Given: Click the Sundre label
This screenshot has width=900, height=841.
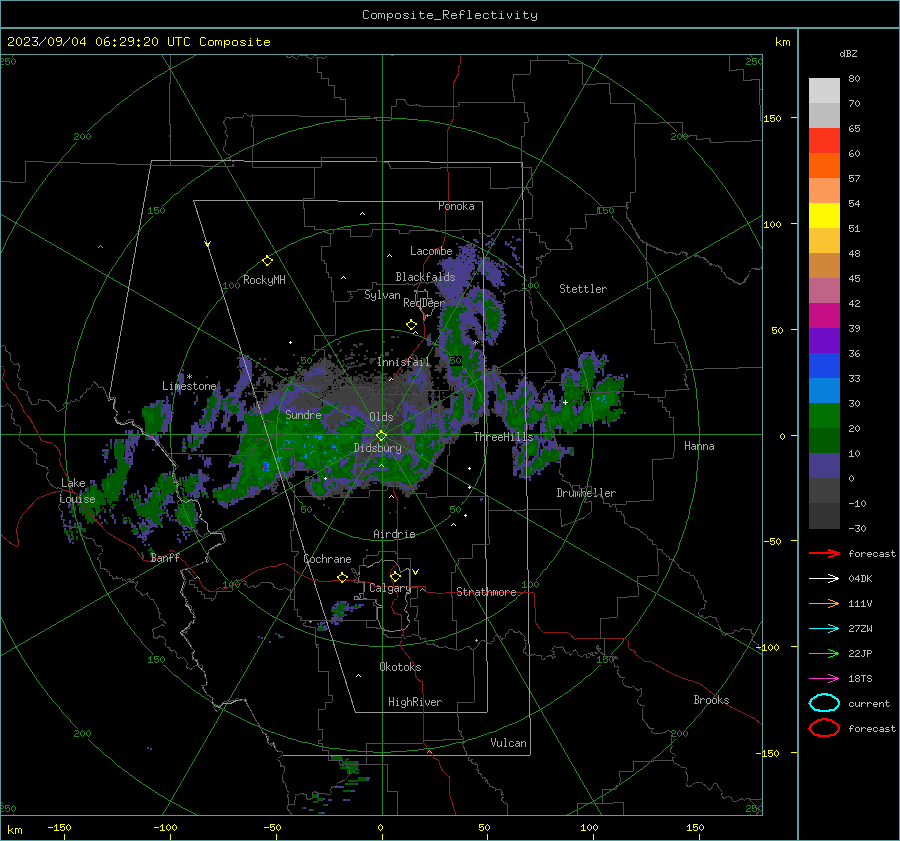Looking at the screenshot, I should pos(303,414).
